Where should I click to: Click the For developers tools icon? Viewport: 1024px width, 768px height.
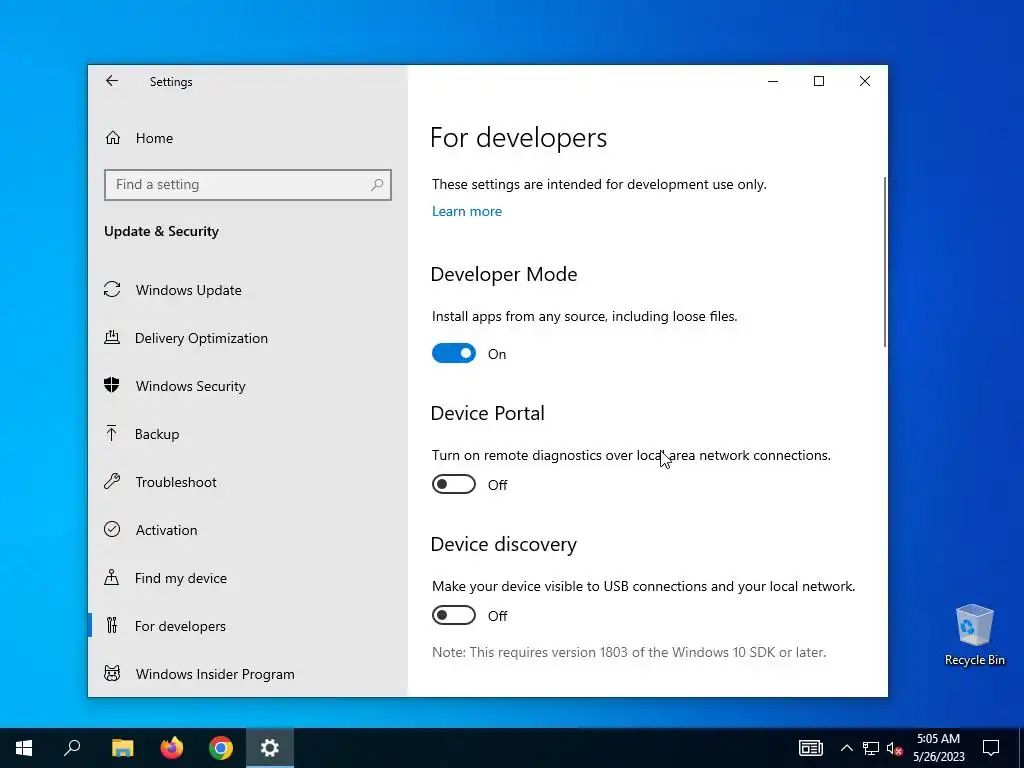[112, 626]
